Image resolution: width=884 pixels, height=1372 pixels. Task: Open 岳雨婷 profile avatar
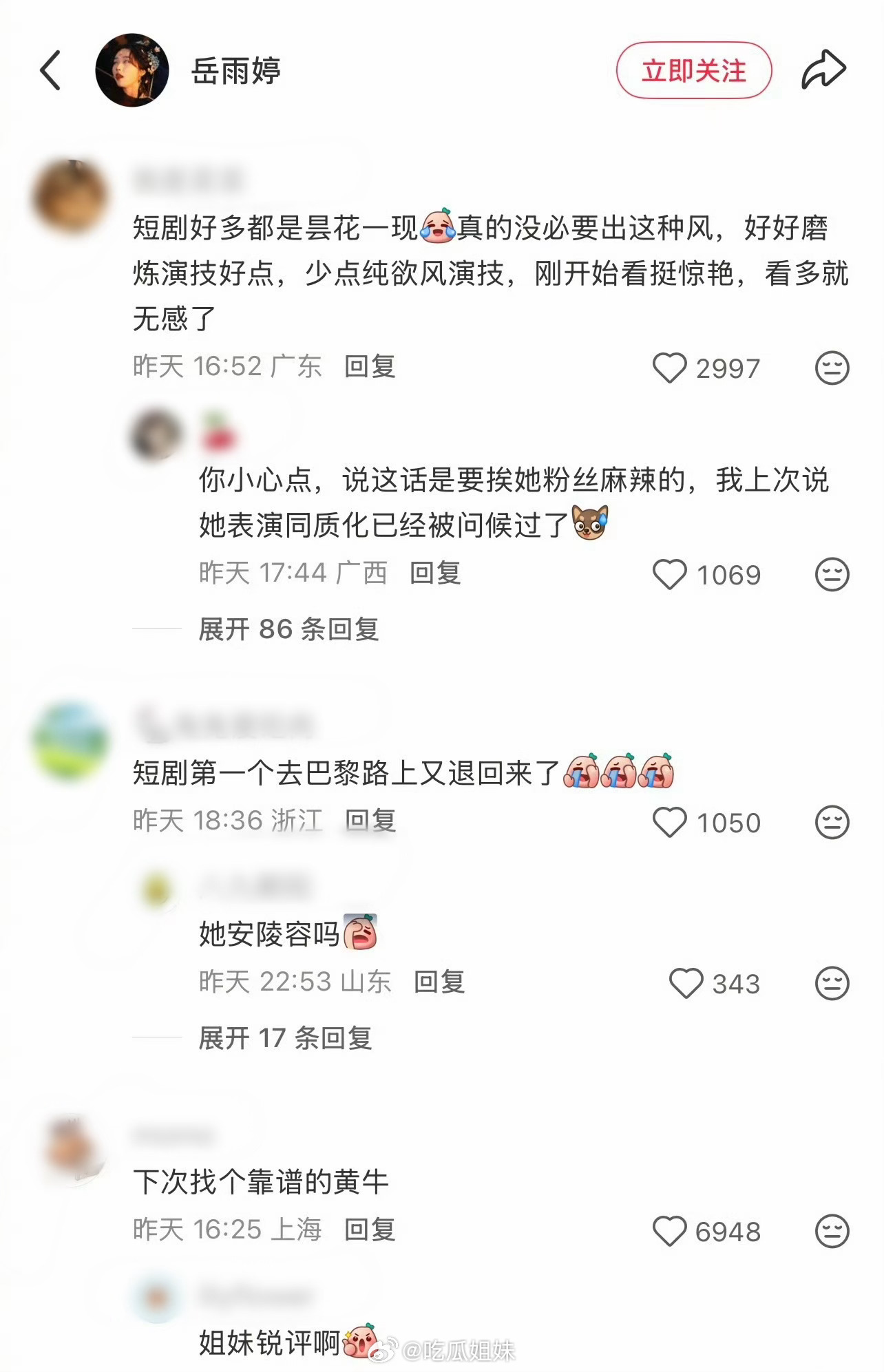[132, 70]
